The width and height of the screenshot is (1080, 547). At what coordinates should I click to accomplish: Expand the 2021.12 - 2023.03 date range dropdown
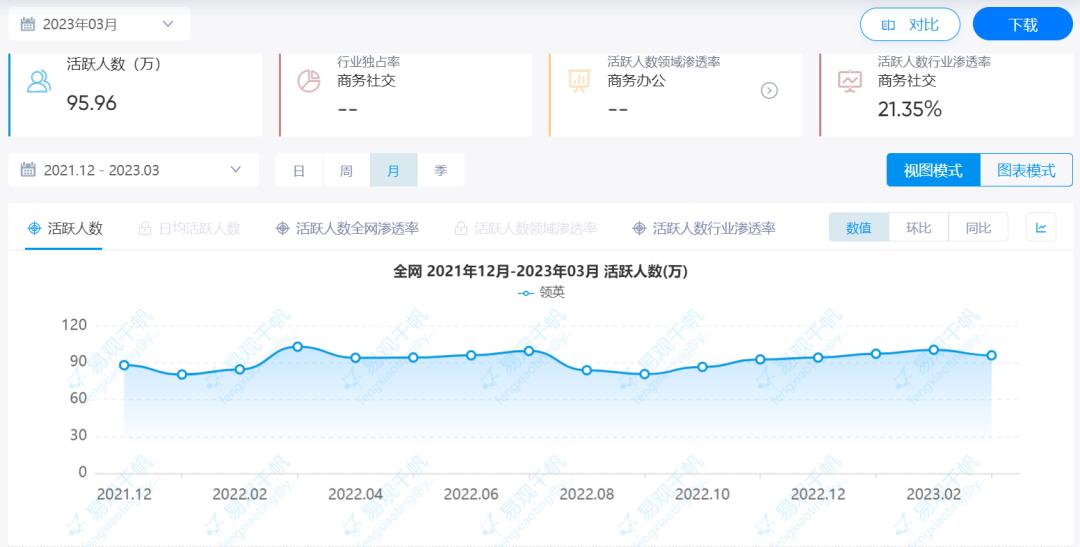(x=236, y=169)
